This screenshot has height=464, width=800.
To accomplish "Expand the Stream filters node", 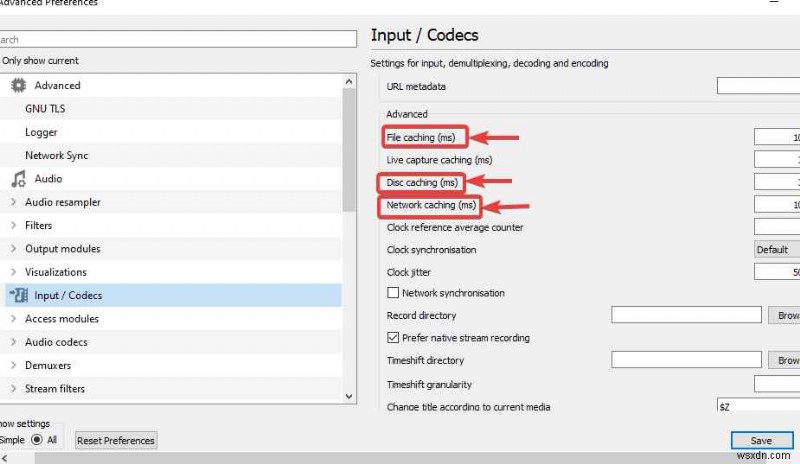I will [x=13, y=389].
